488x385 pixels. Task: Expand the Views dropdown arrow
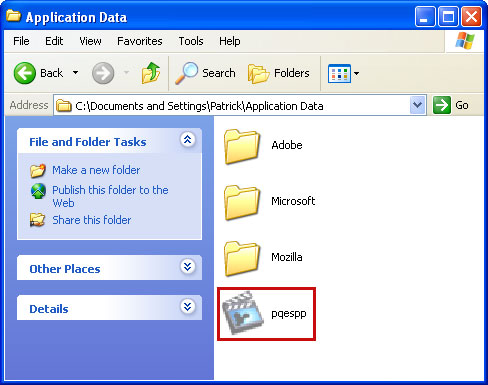pos(356,73)
